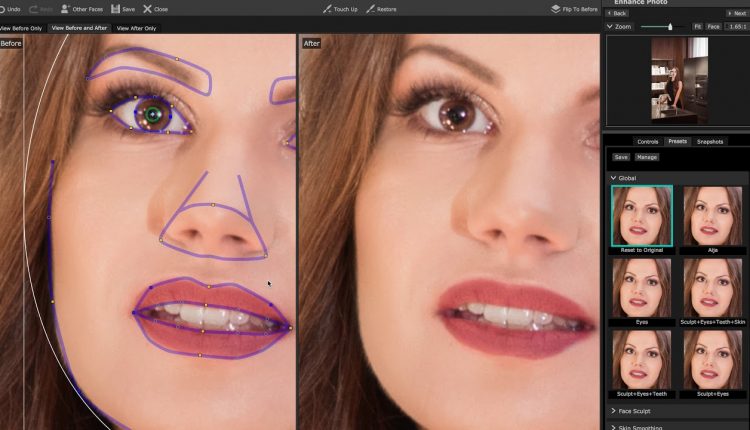Collapse the Zoom section
Image resolution: width=750 pixels, height=430 pixels.
tap(611, 26)
